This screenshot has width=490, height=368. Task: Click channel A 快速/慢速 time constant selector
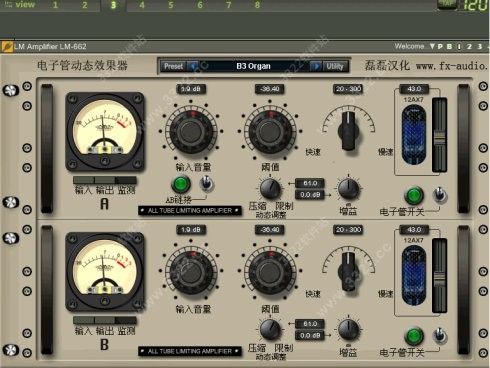(349, 131)
